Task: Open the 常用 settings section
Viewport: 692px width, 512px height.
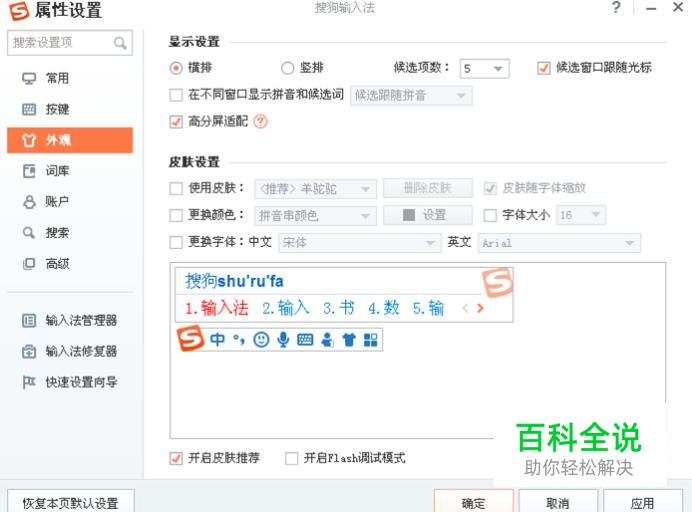Action: coord(70,79)
